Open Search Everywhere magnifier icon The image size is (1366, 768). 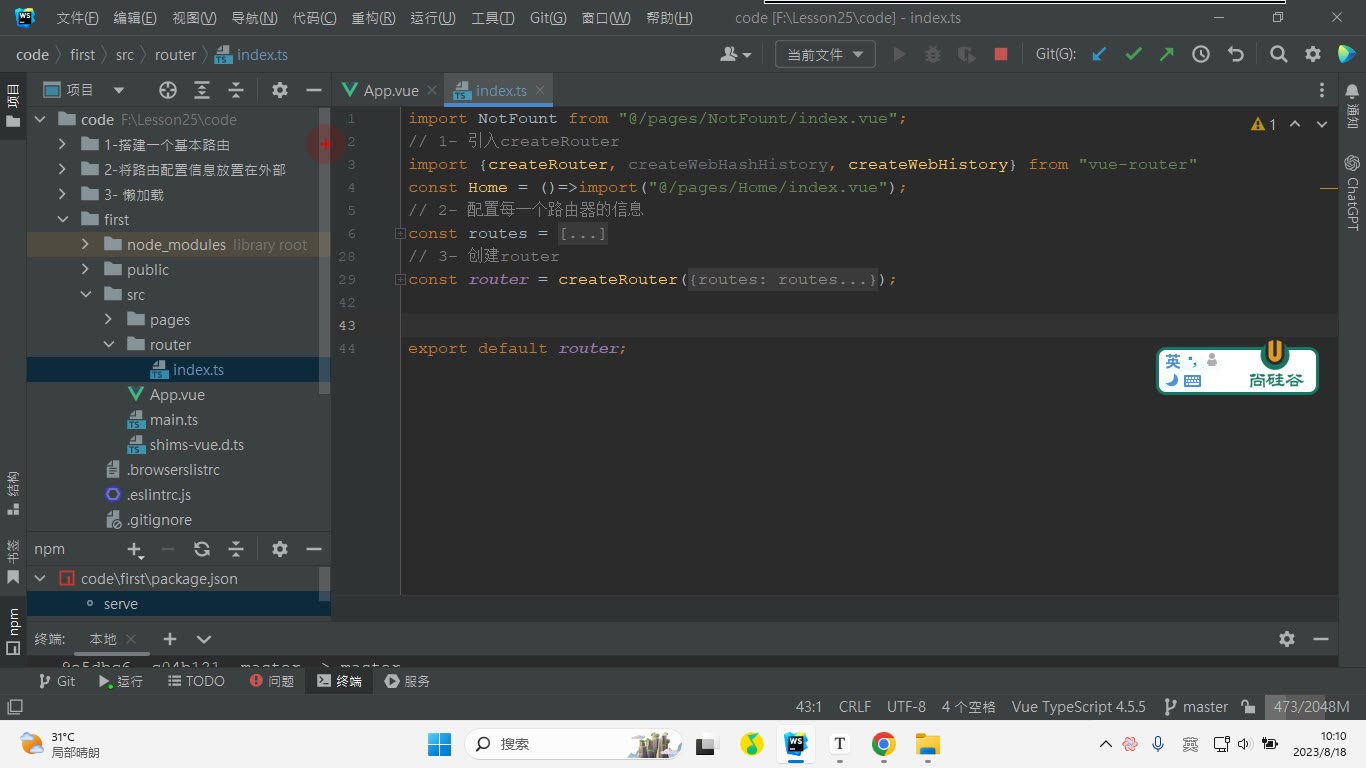coord(1279,55)
